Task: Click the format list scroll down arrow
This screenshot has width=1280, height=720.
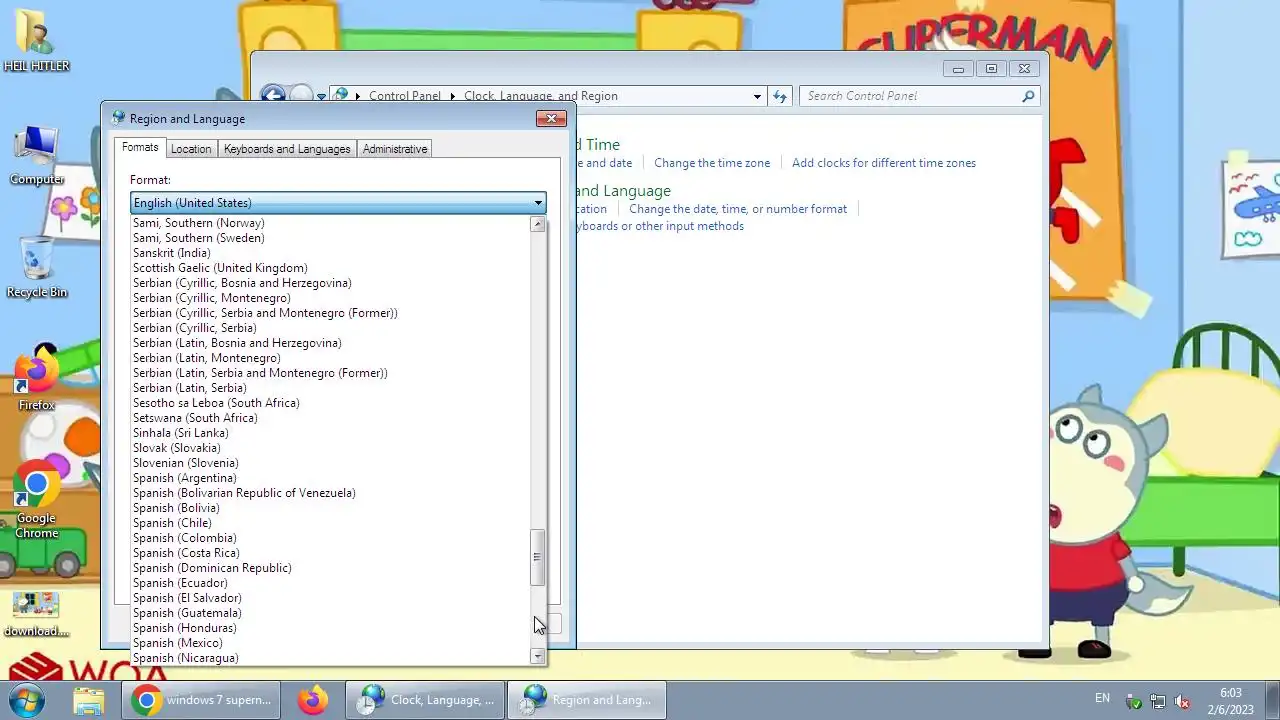Action: [x=538, y=656]
